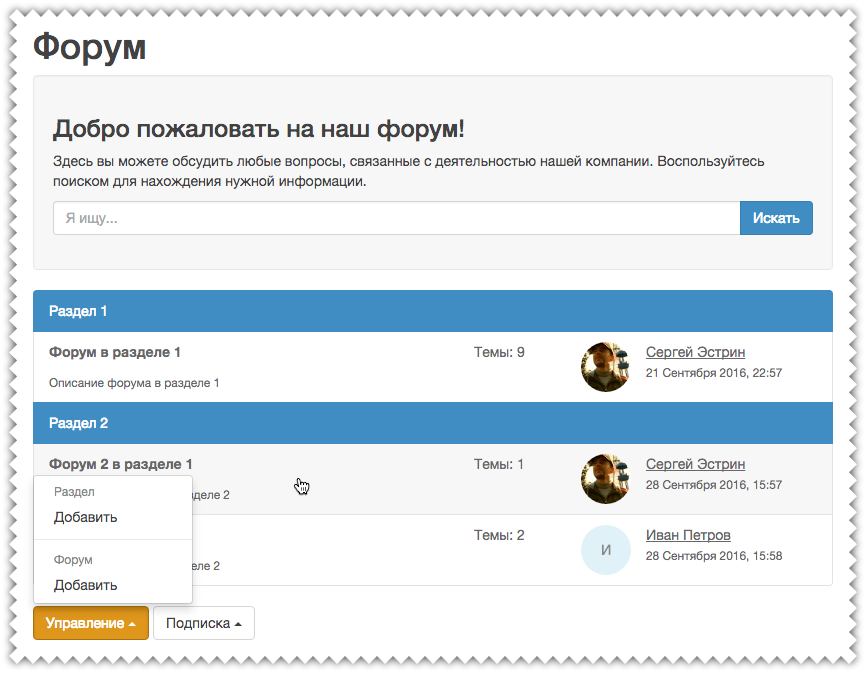
Task: Click the round "И" avatar of Иван Петров
Action: coord(605,550)
